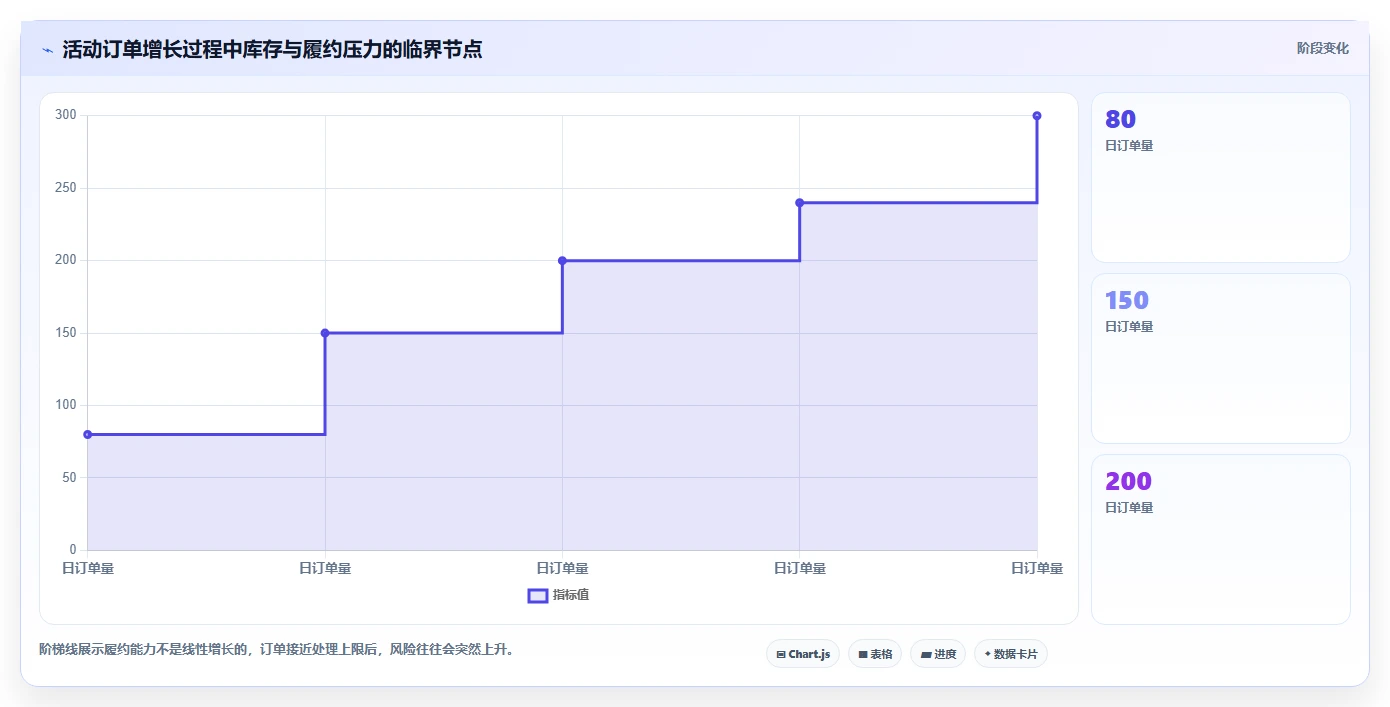The width and height of the screenshot is (1390, 707).
Task: Click the footer note starting with 阶梯线展示履约能力
Action: pos(276,649)
